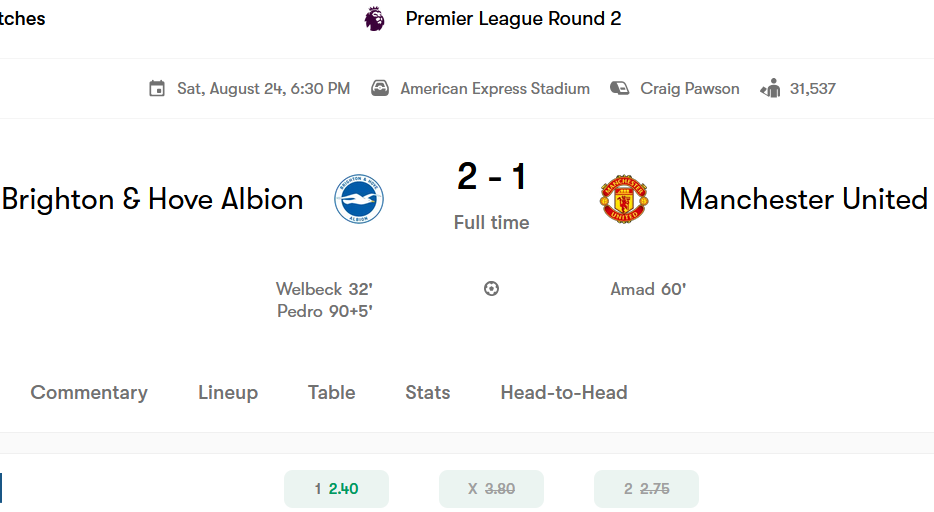Open the Table tab
Screen dimensions: 934x512
331,392
